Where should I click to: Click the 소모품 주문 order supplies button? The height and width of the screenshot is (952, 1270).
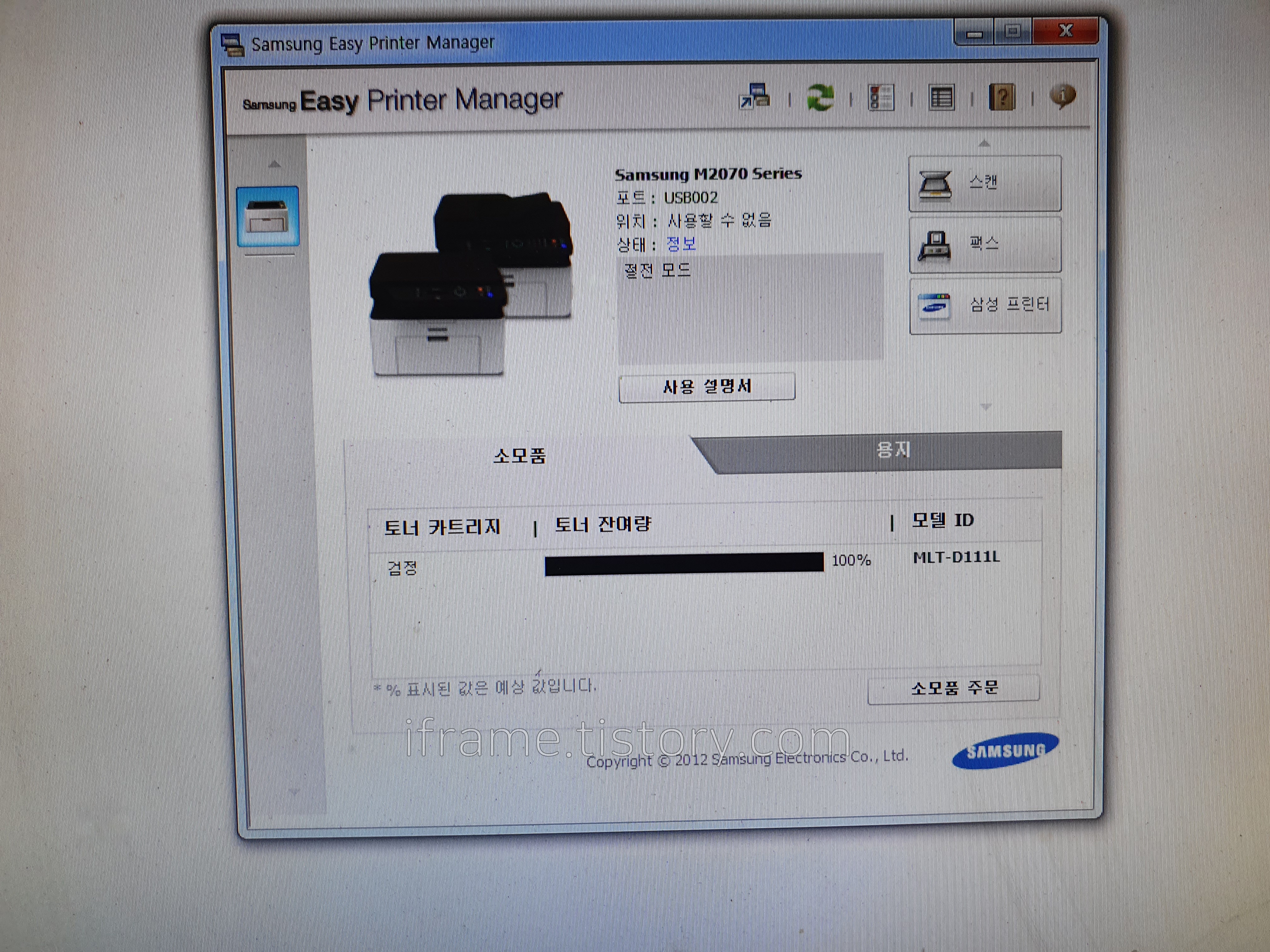point(954,688)
